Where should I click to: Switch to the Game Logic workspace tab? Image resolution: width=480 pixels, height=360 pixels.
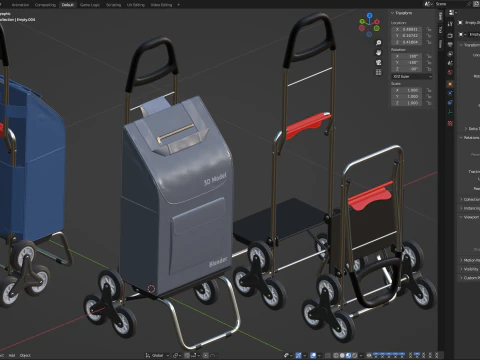point(90,5)
